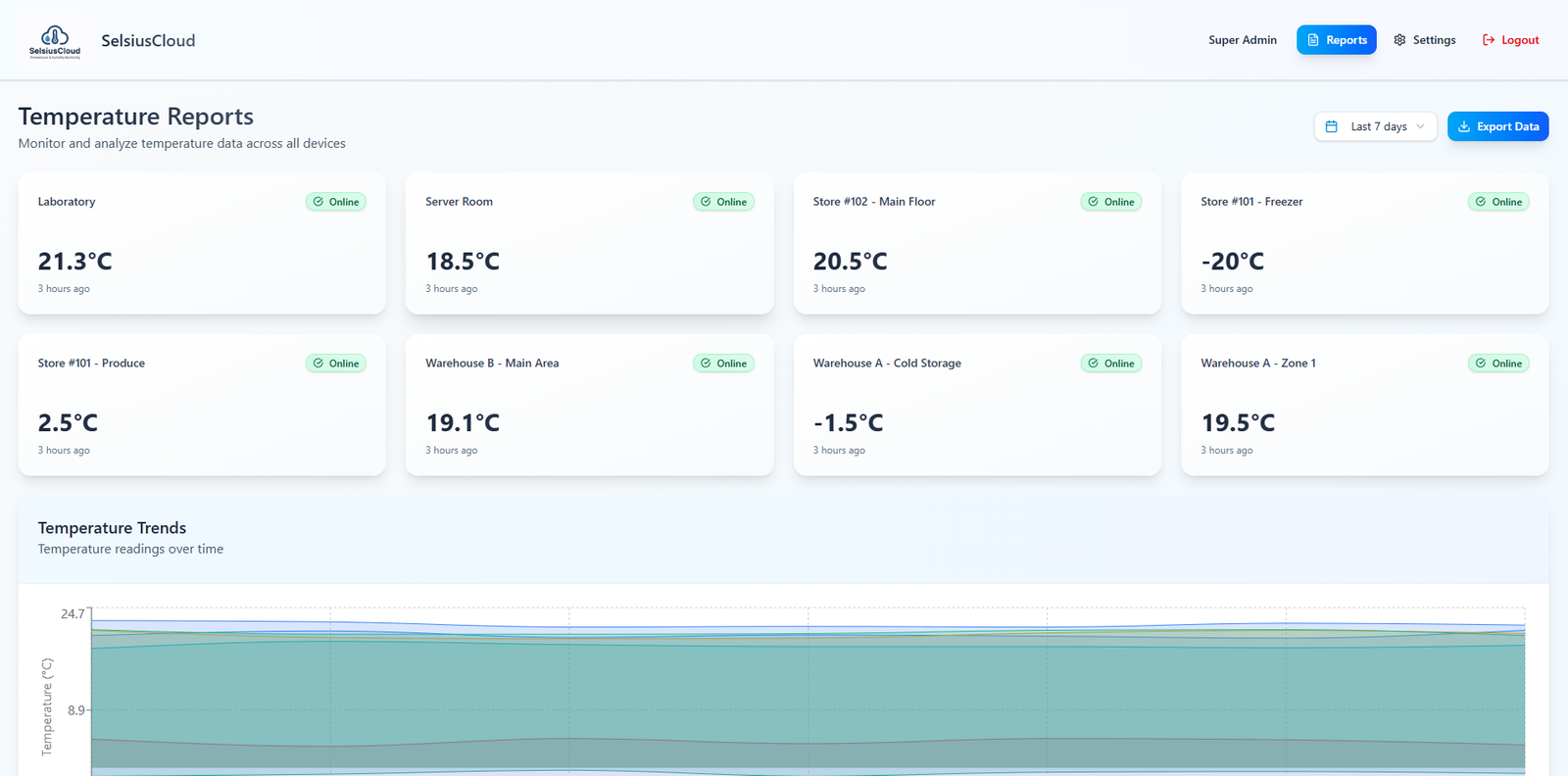Click the 2.5°C Produce reading
1568x776 pixels.
point(68,423)
